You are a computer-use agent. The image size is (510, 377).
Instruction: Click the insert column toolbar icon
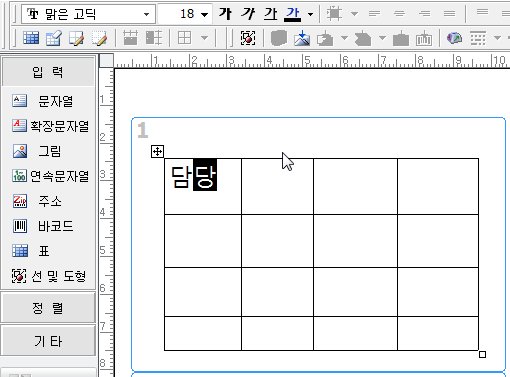(154, 37)
